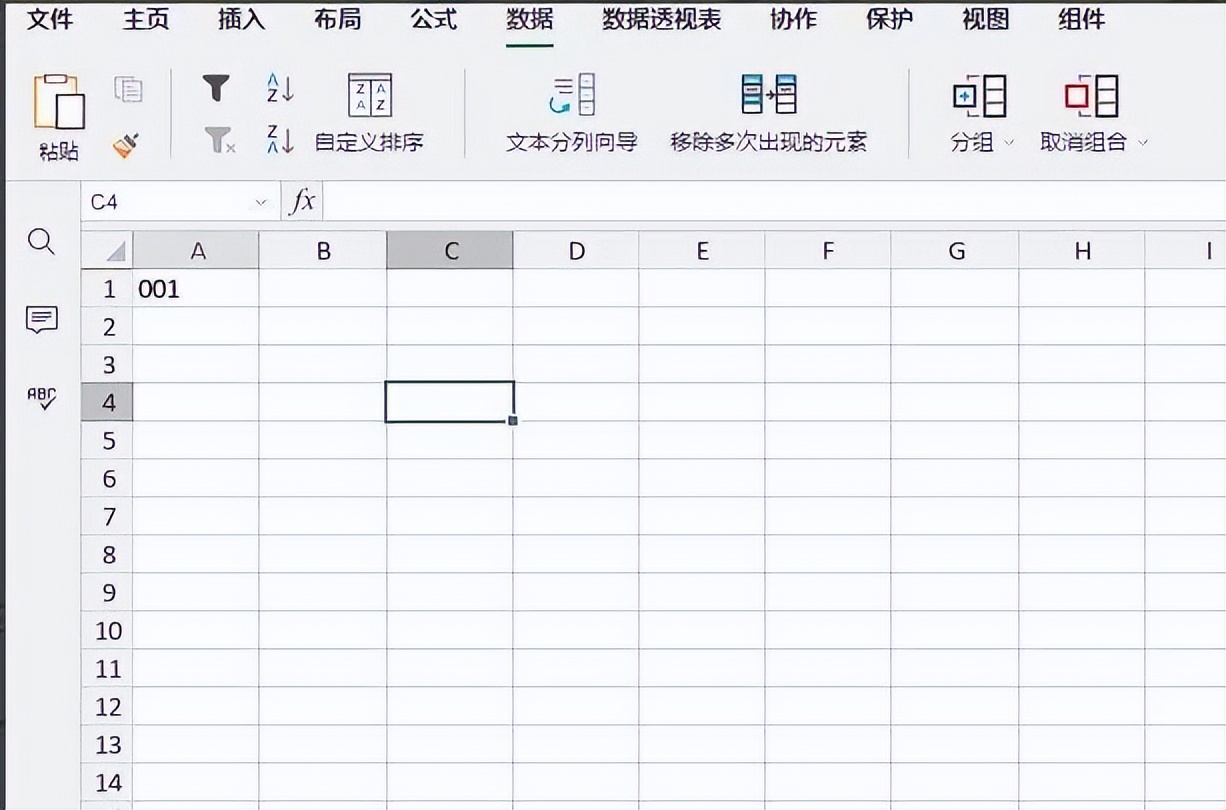Open the 文件 menu
This screenshot has width=1226, height=810.
tap(49, 18)
